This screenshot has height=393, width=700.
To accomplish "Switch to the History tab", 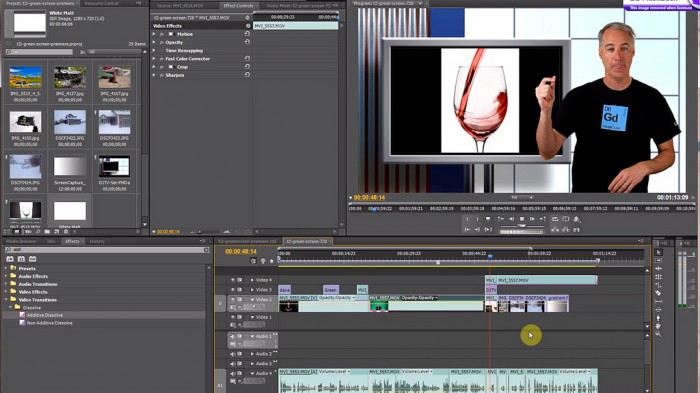I will [x=97, y=241].
